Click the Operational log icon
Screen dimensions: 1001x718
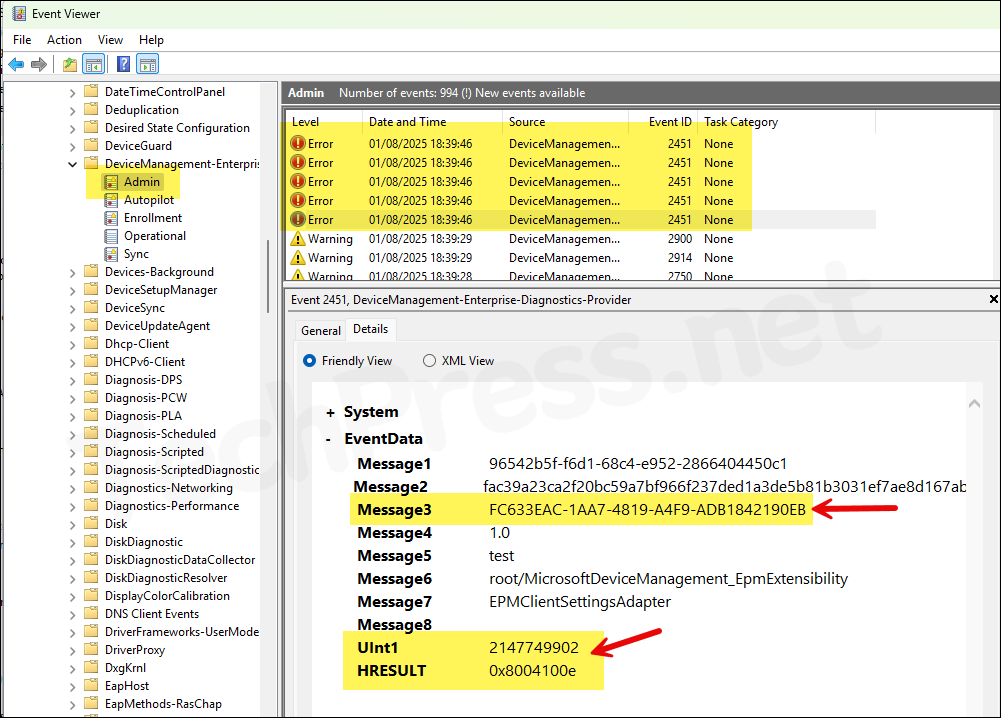[111, 236]
